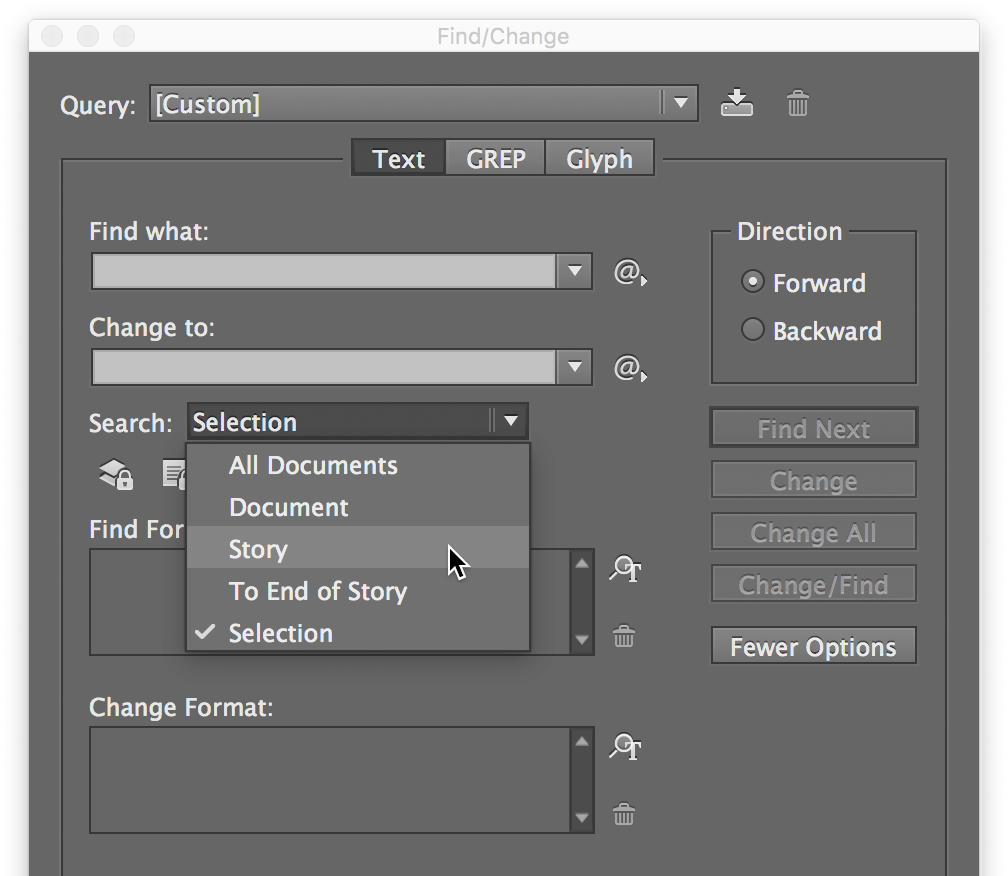Open the Change to special characters menu
The width and height of the screenshot is (1008, 876).
coord(629,366)
